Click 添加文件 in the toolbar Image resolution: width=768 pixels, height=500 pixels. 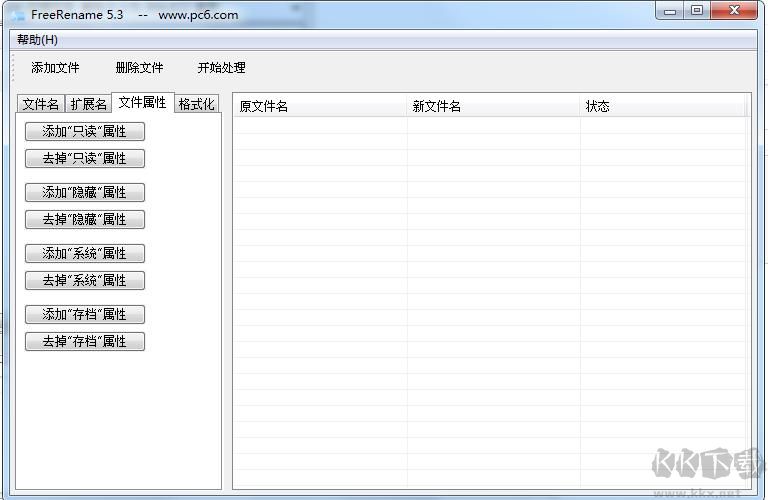click(55, 68)
